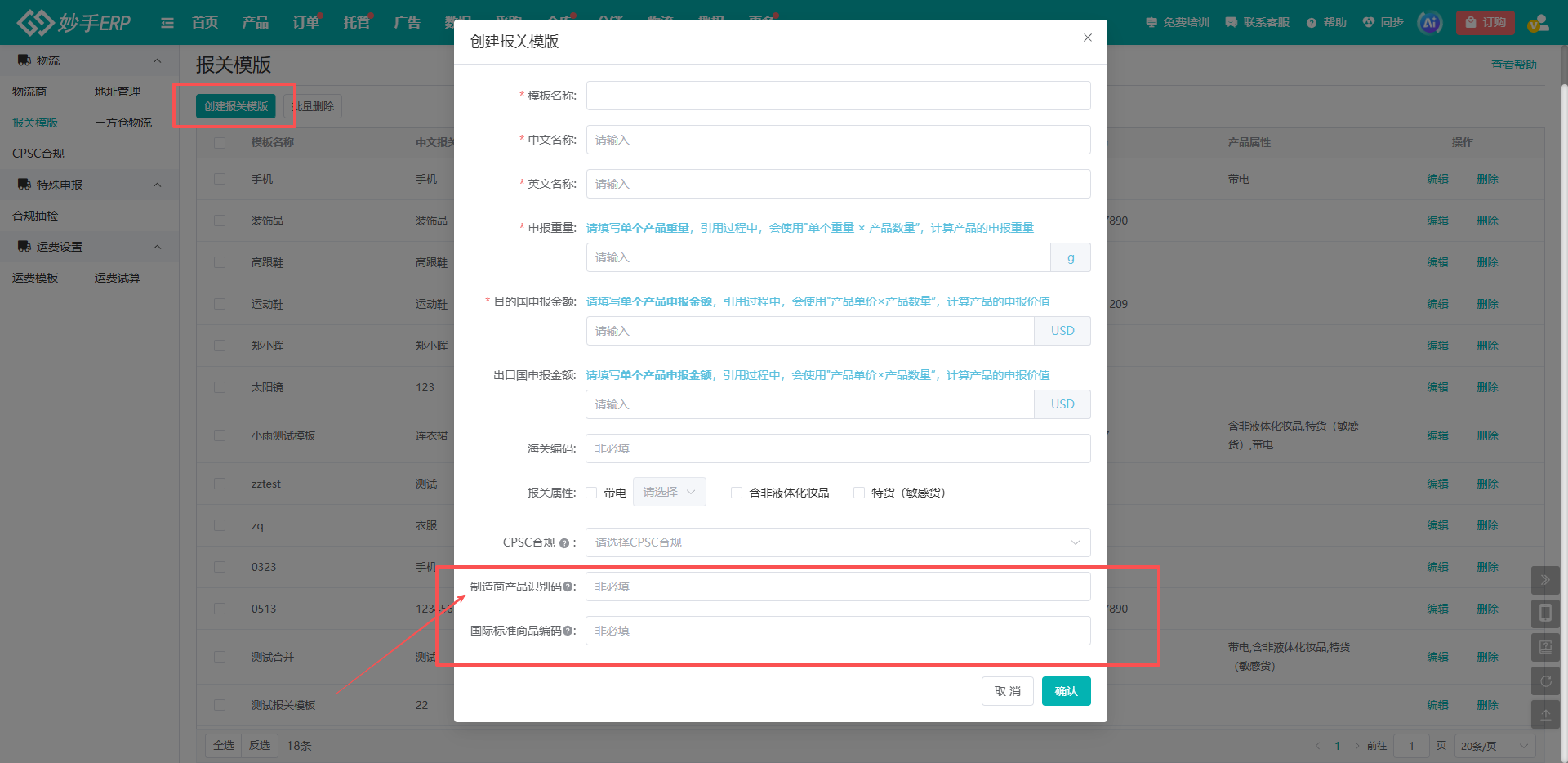
Task: Click the 联系客服 chat icon
Action: 1232,23
